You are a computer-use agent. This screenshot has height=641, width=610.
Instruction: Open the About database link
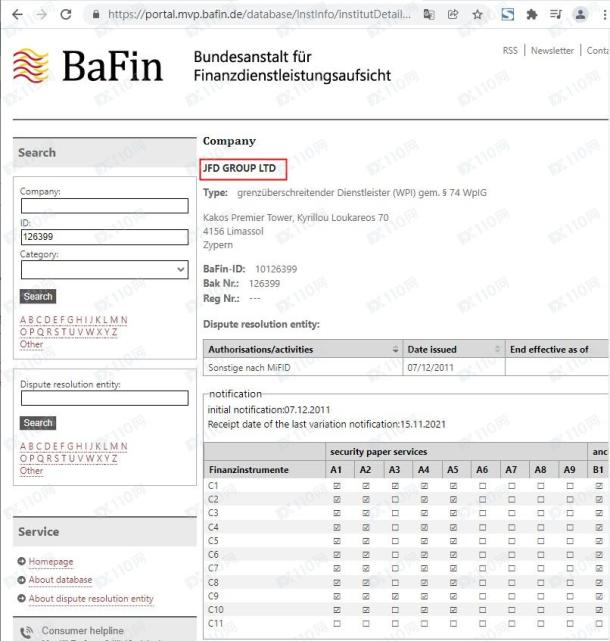(60, 580)
